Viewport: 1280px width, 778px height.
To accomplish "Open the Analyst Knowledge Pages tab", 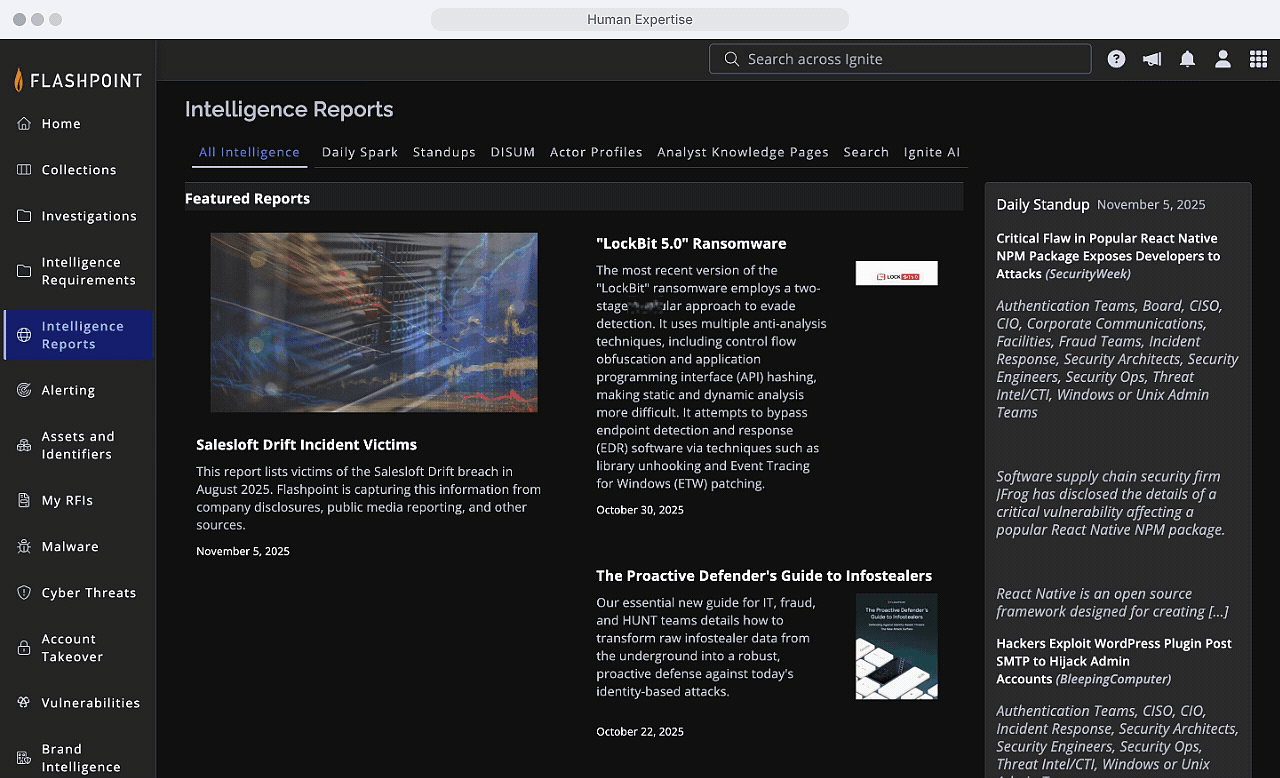I will click(x=742, y=152).
